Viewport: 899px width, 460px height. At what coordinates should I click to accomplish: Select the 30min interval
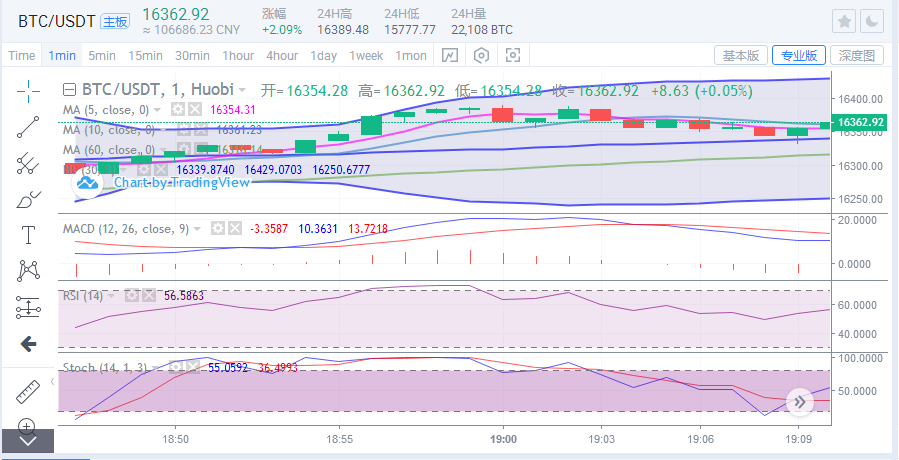coord(192,56)
